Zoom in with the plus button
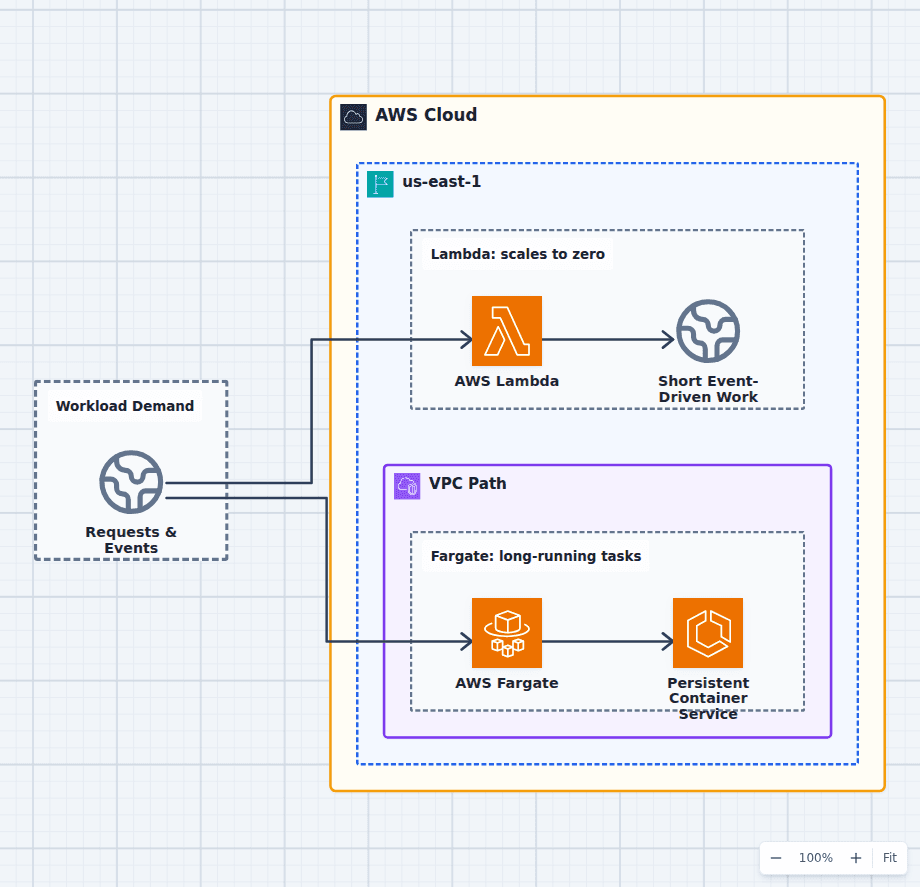The image size is (920, 887). [855, 858]
